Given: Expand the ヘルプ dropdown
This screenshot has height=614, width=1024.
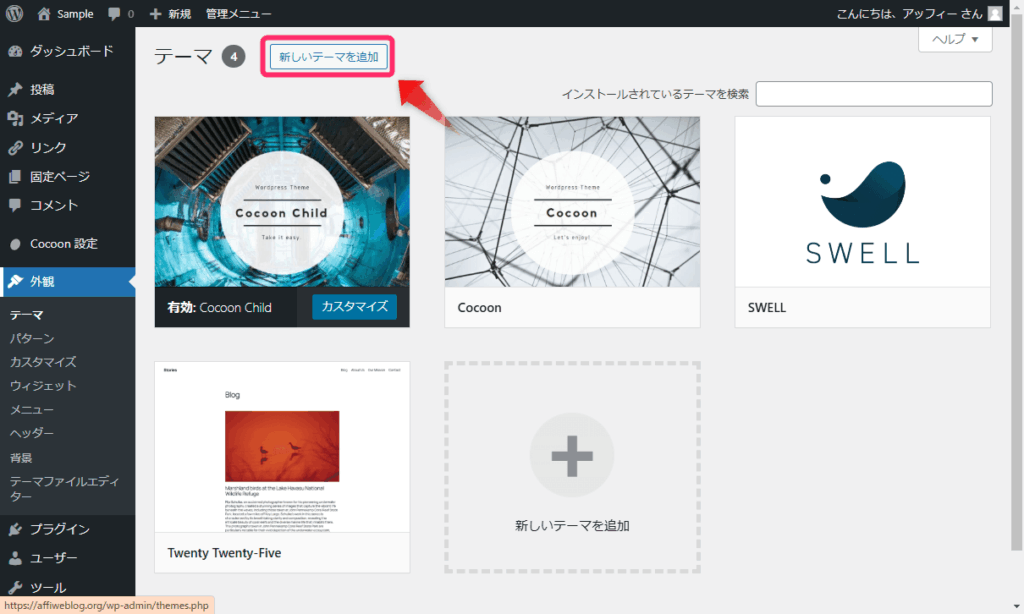Looking at the screenshot, I should [954, 39].
